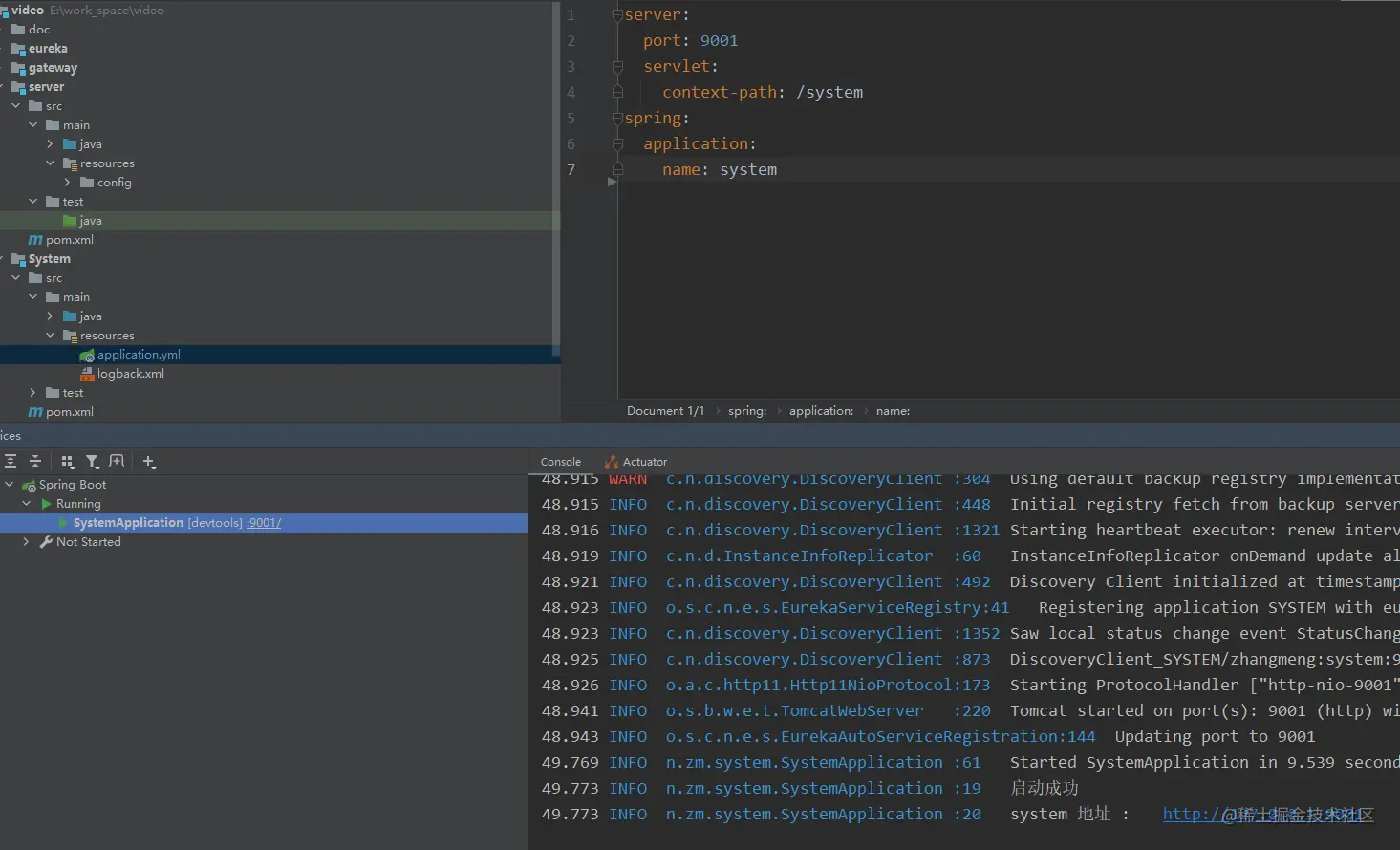Collapse the Running services group
This screenshot has width=1400, height=850.
27,504
